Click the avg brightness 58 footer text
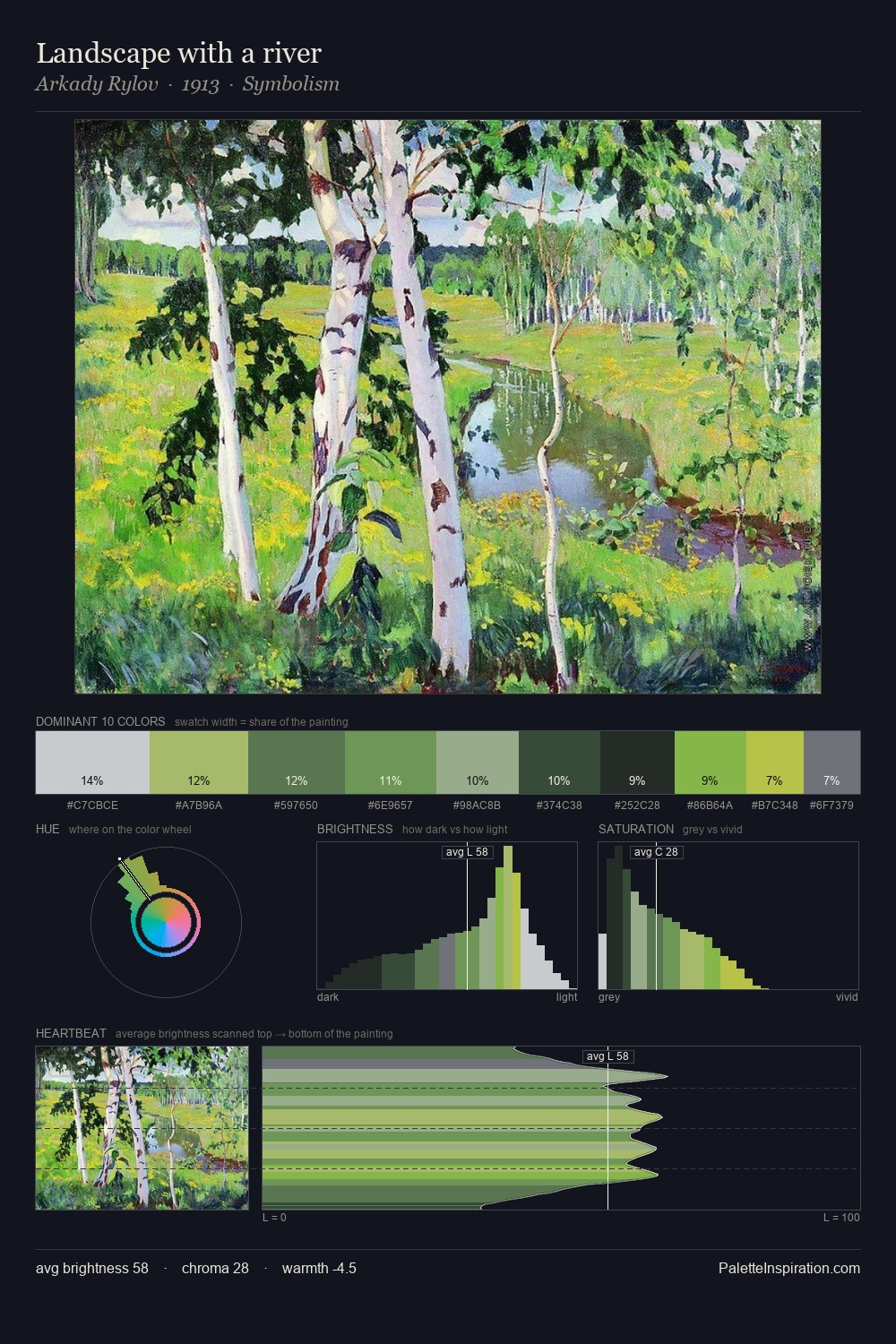 92,1268
